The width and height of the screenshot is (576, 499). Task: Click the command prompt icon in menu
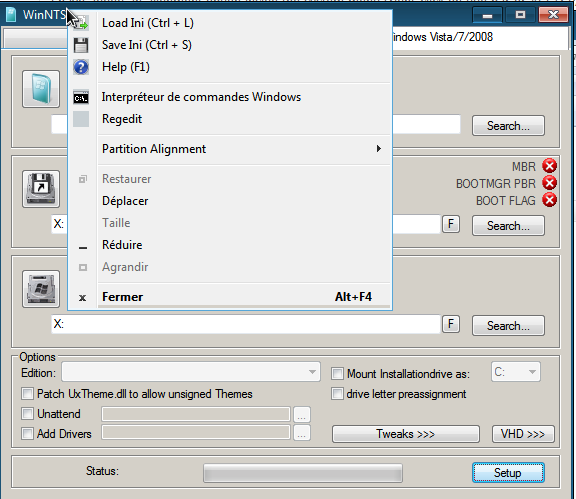tap(81, 98)
